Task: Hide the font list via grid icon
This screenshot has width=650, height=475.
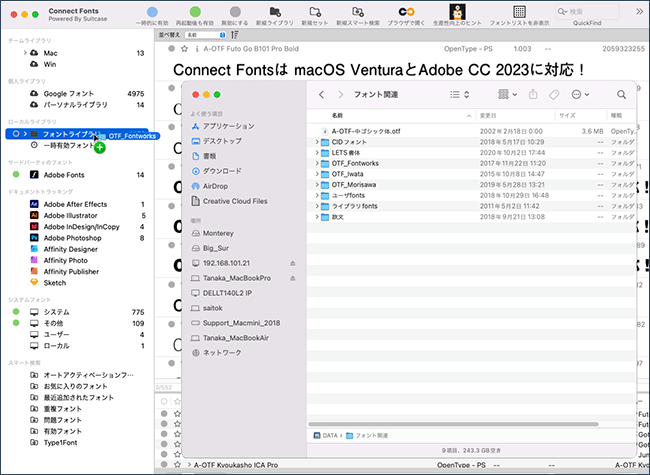Action: 519,12
